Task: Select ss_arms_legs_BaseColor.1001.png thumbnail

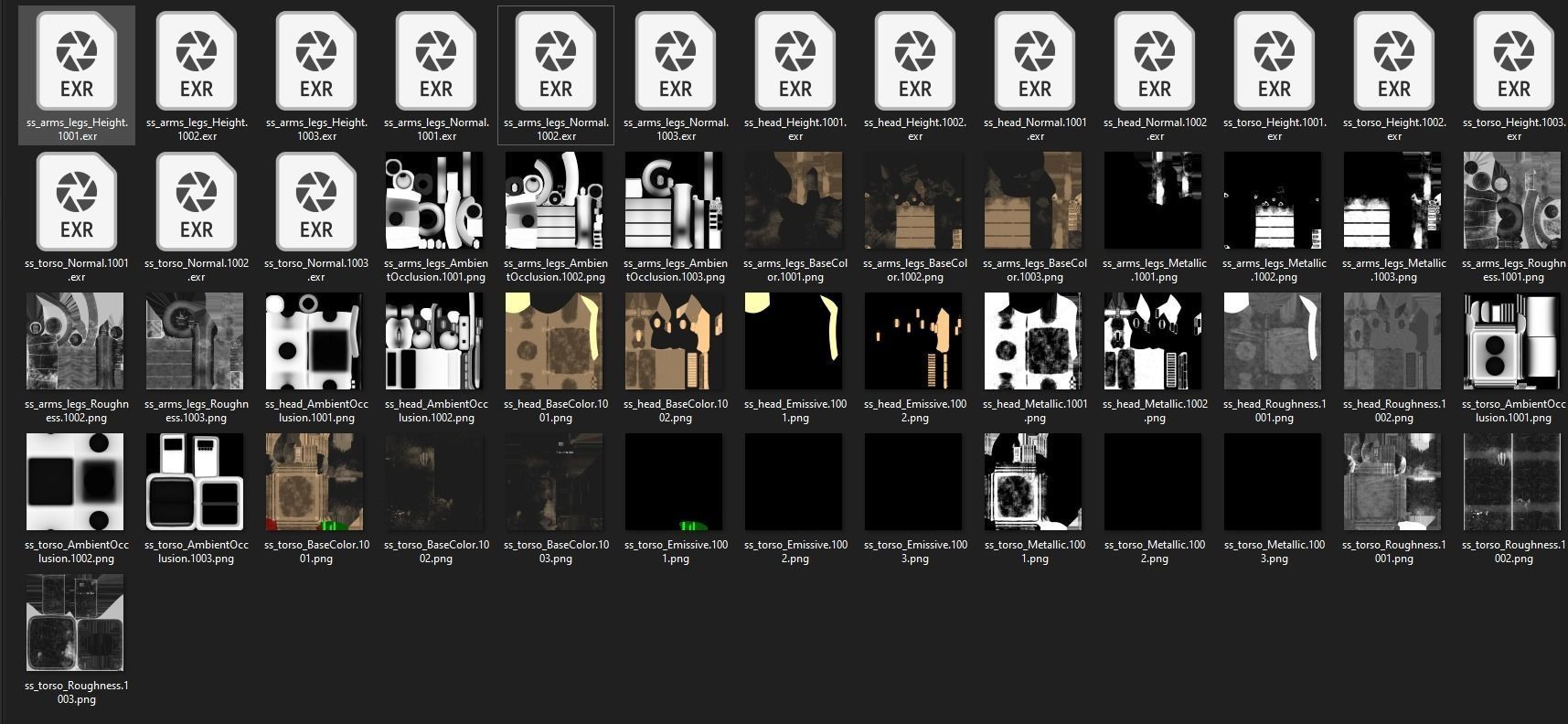Action: click(794, 200)
